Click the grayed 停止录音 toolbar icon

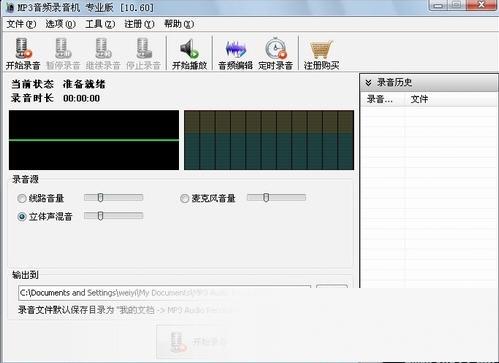pos(143,54)
